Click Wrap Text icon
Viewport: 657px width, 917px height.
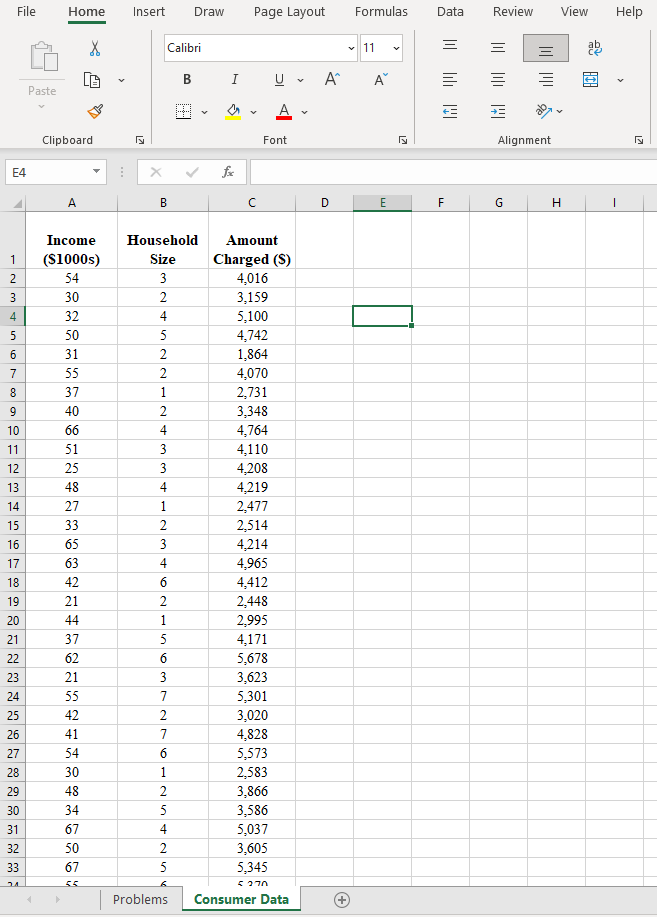coord(594,48)
